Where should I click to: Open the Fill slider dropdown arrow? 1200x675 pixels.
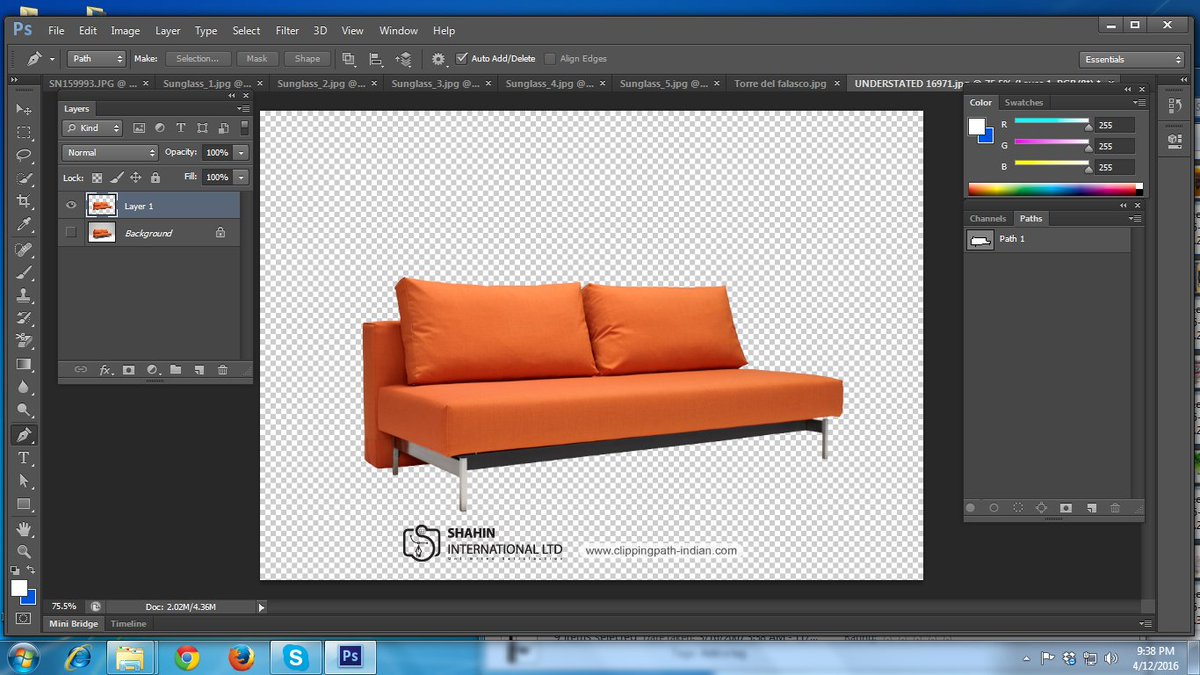click(x=241, y=177)
